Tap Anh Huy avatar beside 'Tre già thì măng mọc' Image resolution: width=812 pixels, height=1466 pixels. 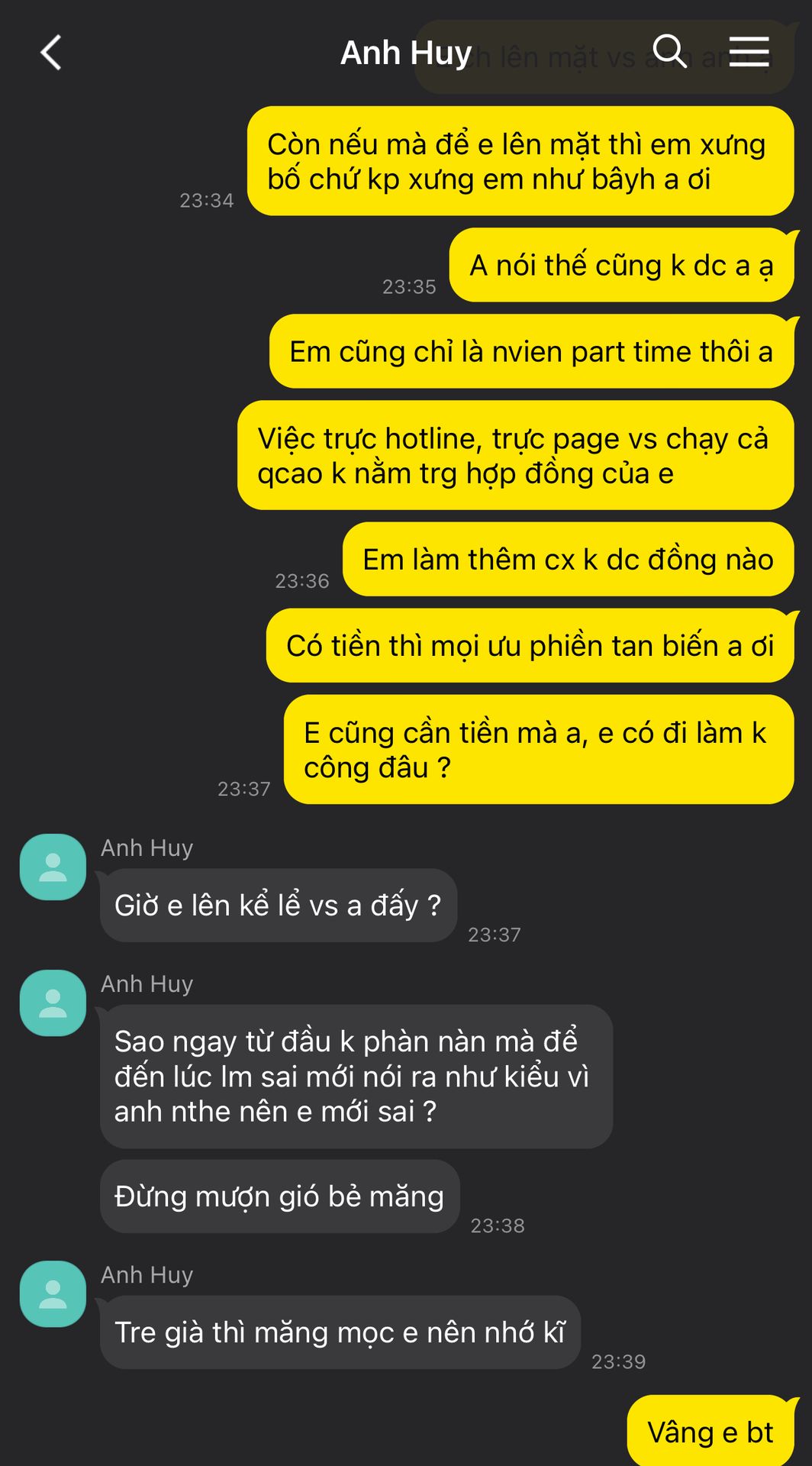tap(53, 1293)
